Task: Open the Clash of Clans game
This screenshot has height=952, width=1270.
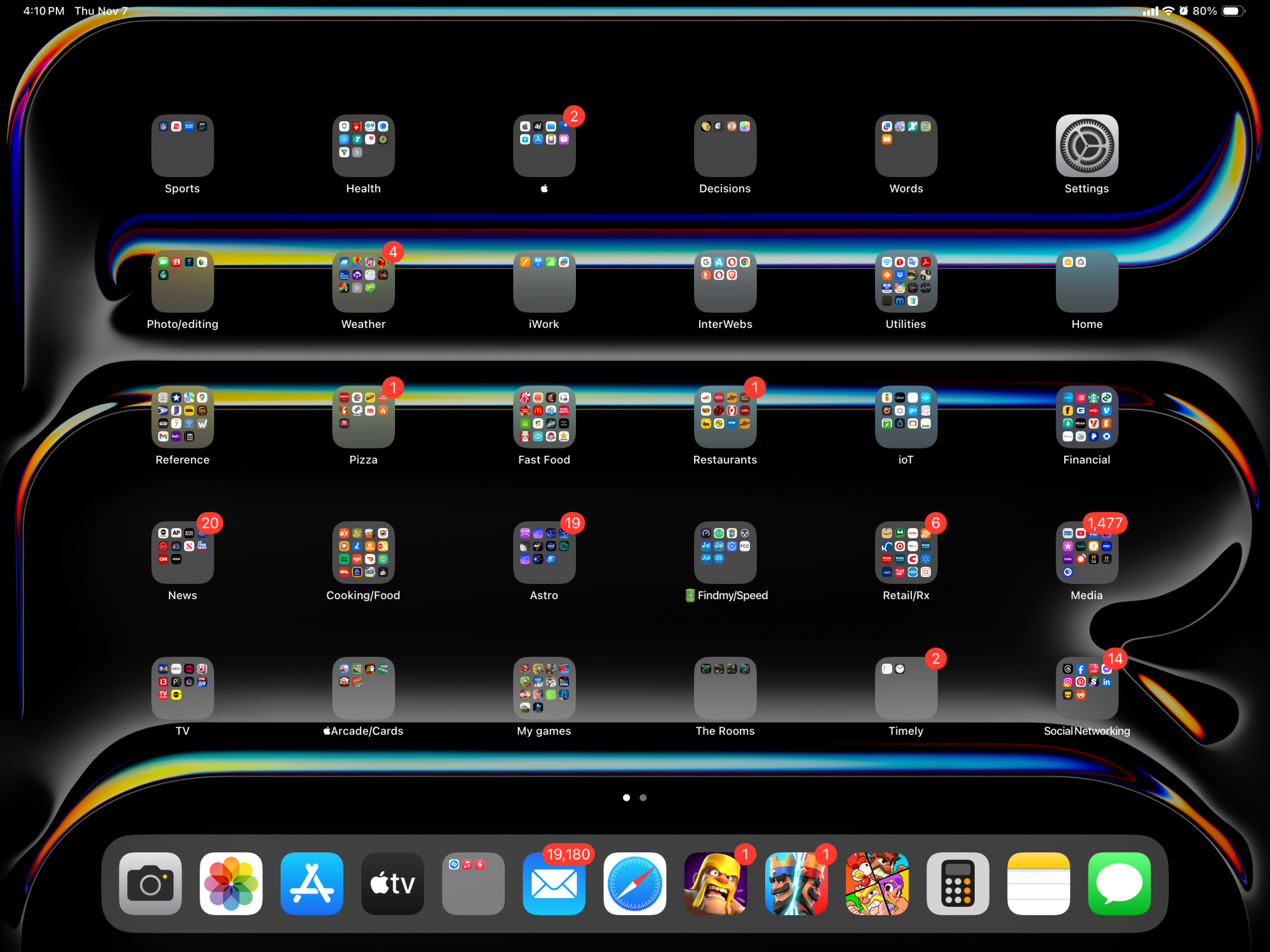Action: click(716, 883)
